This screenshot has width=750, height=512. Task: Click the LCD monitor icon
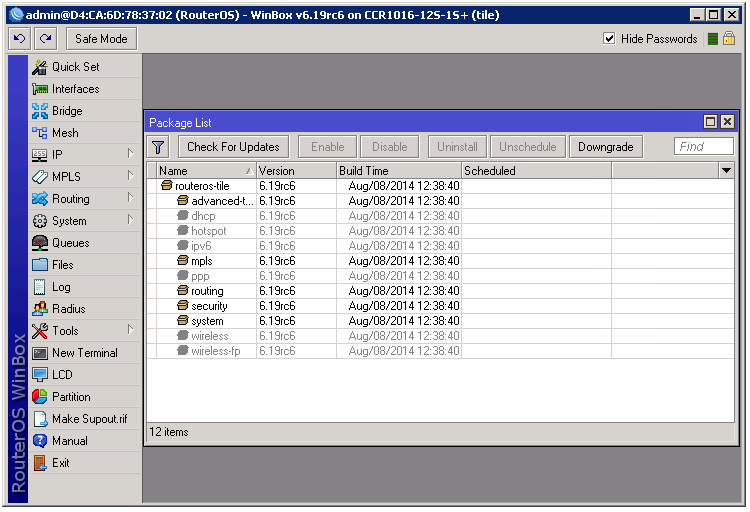point(40,375)
